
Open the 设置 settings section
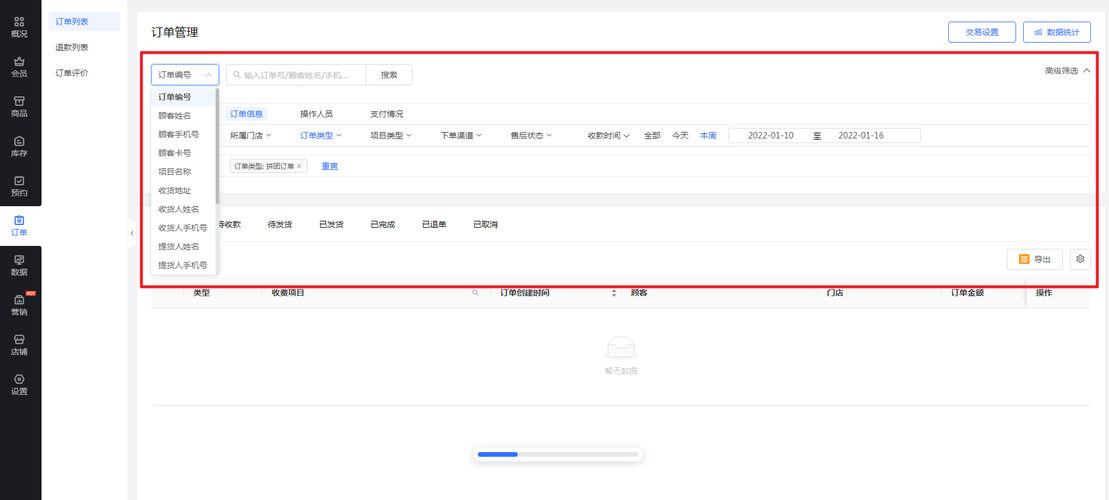pos(19,384)
